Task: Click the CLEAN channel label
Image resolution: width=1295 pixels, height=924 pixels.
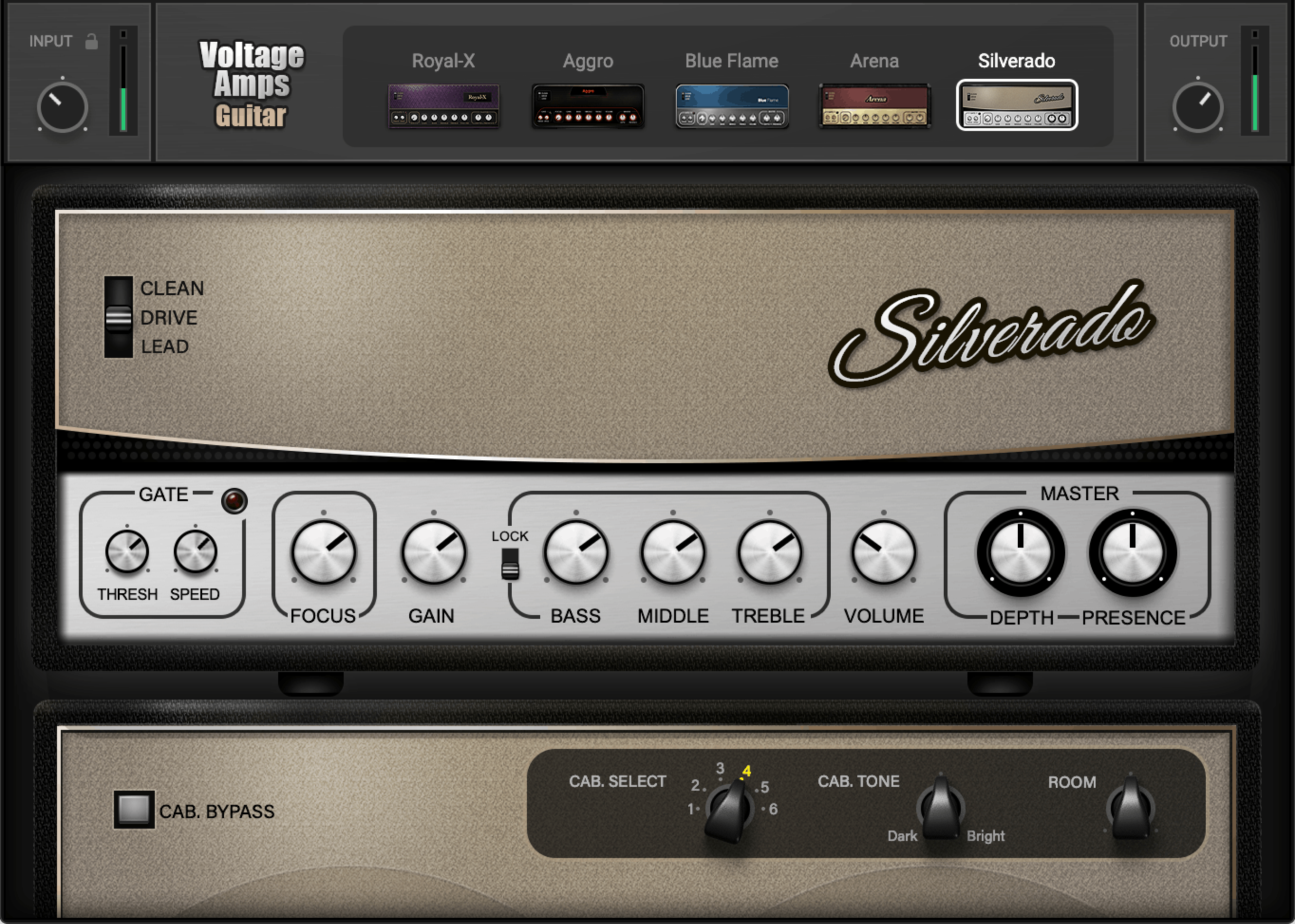Action: [x=172, y=289]
